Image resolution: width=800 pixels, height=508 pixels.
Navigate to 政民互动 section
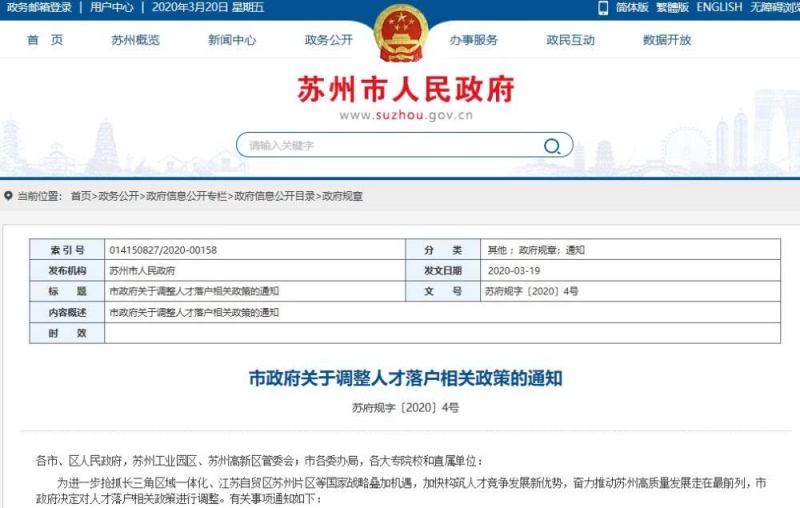(570, 40)
